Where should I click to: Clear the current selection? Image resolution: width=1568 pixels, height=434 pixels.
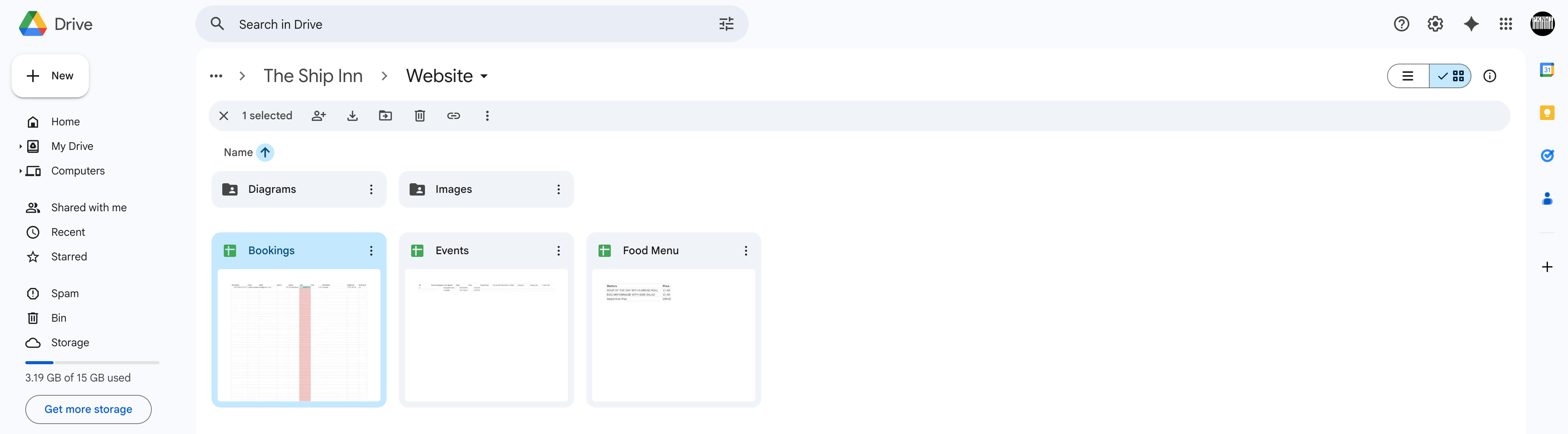pyautogui.click(x=223, y=116)
